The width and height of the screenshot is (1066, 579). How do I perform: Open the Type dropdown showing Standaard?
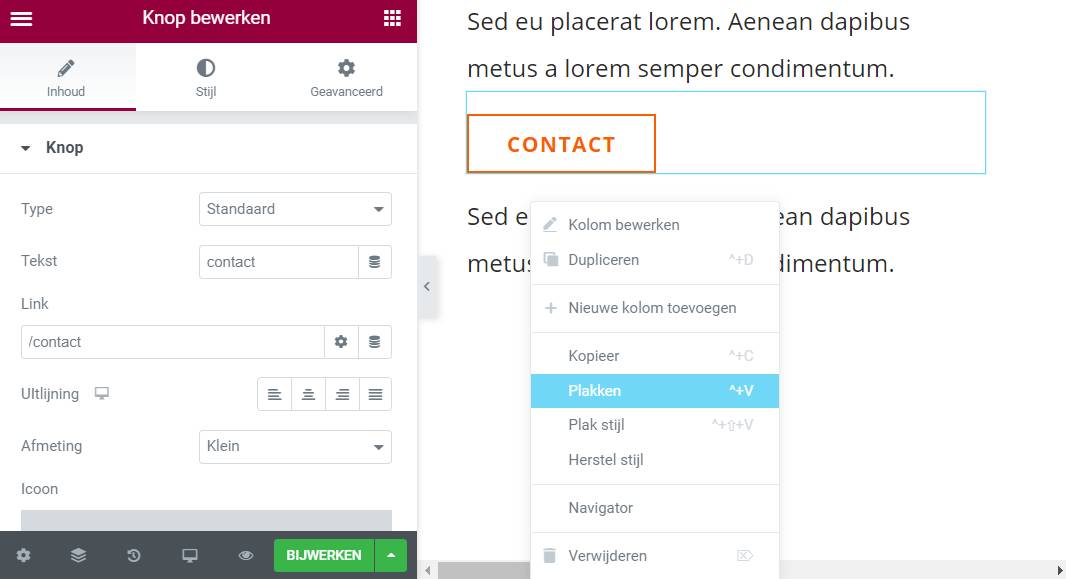coord(295,210)
